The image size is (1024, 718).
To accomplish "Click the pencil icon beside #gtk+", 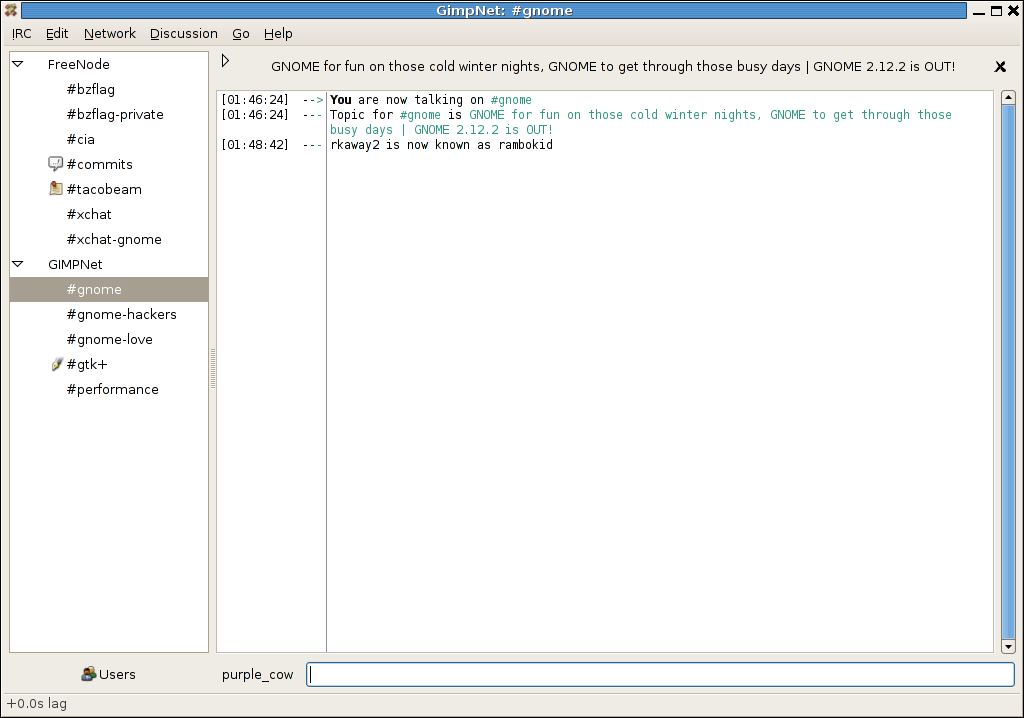I will click(x=57, y=365).
